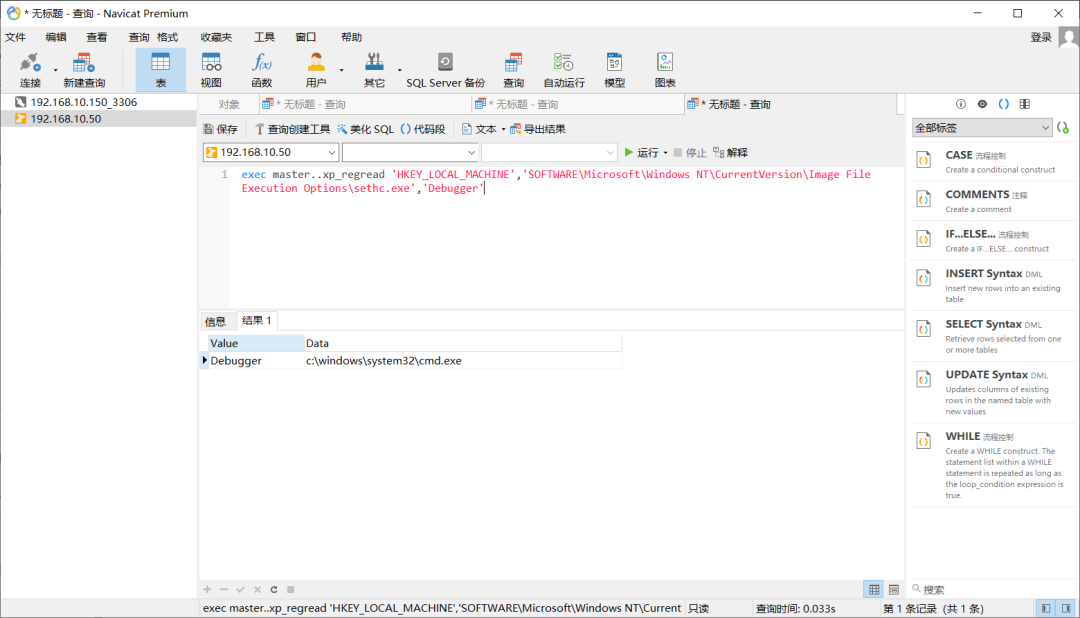Open dropdown arrow next to 连接
This screenshot has height=618, width=1080.
[x=56, y=70]
